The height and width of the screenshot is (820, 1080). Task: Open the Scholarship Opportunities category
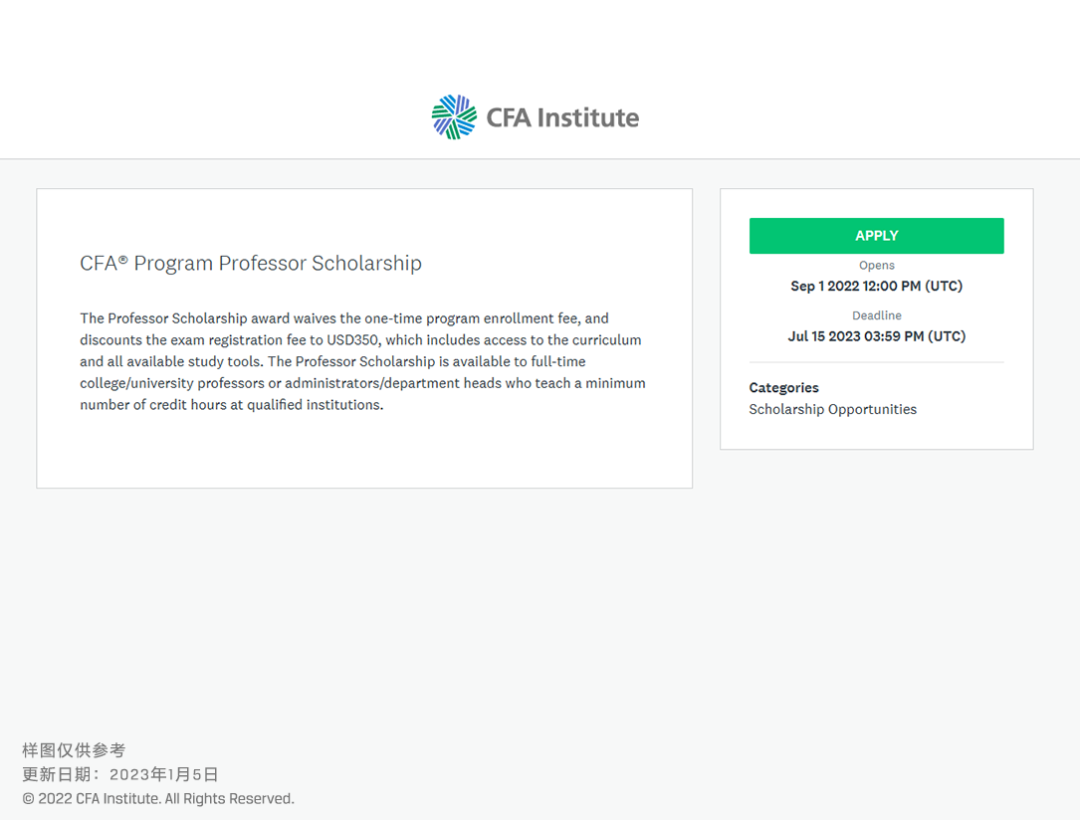point(833,409)
